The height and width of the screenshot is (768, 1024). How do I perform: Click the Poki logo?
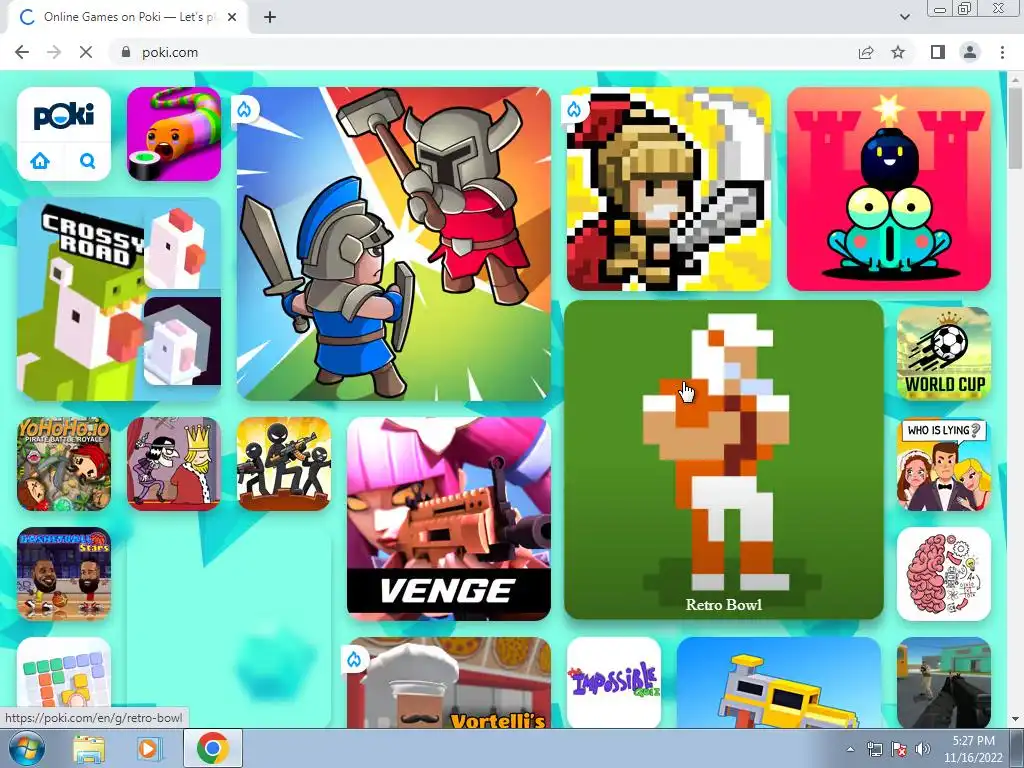coord(63,116)
